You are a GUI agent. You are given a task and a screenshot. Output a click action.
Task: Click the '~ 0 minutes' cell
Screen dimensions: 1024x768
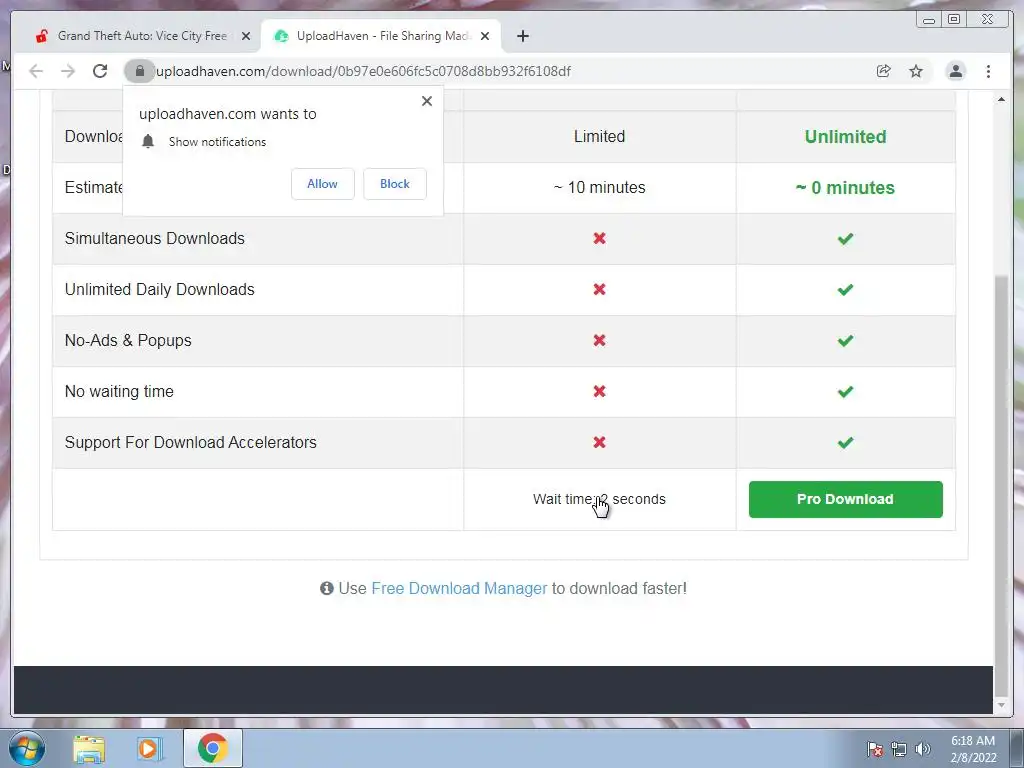point(845,187)
